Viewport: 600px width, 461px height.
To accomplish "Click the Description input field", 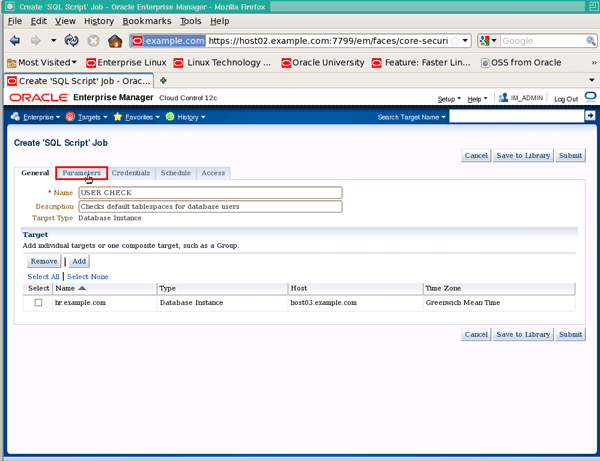I will 210,207.
